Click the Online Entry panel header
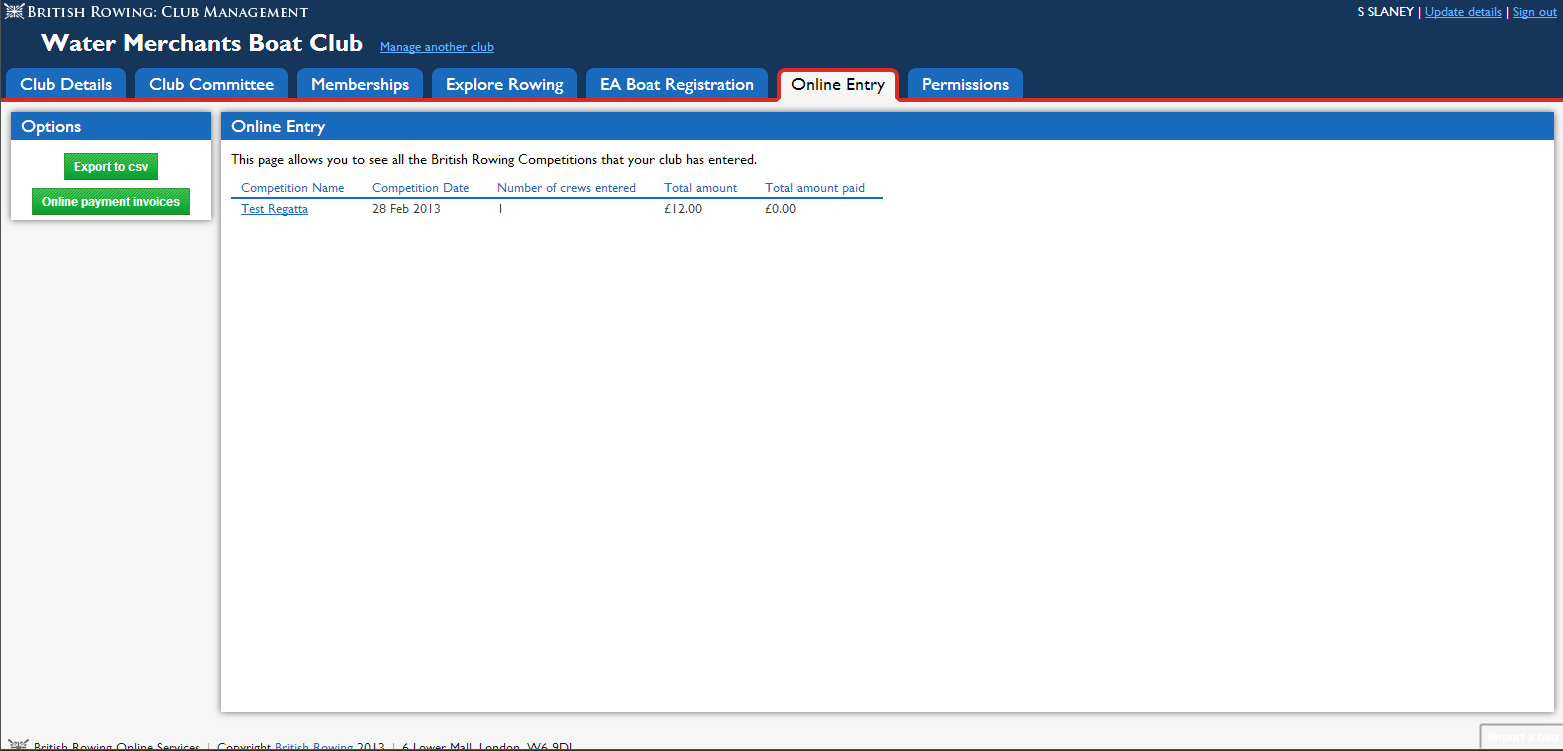This screenshot has height=751, width=1563. point(888,126)
